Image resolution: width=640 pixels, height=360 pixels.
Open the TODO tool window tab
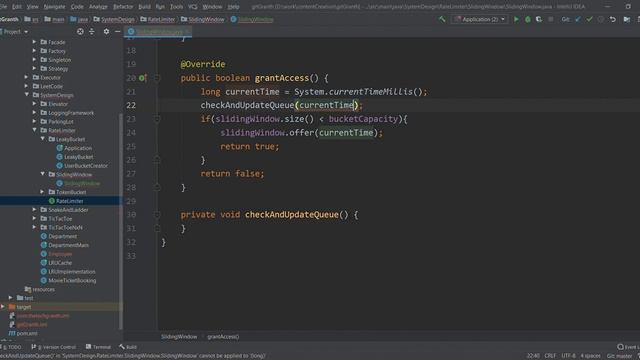12,347
